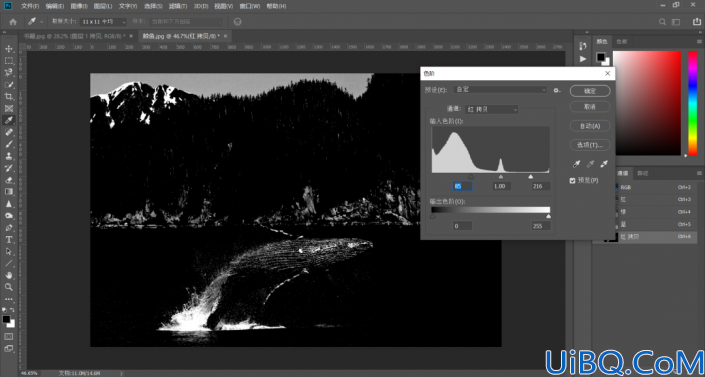
Task: Select the Line shape tool
Action: [9, 263]
